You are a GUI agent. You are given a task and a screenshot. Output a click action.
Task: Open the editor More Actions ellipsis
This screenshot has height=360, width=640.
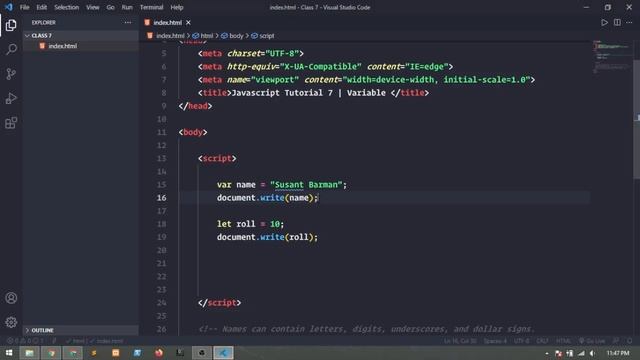click(629, 22)
